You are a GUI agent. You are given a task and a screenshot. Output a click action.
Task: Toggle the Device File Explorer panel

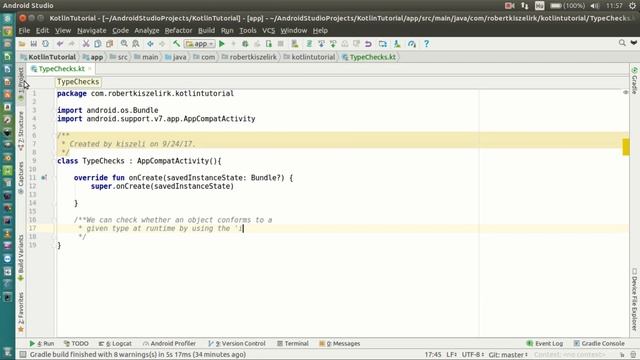point(634,299)
